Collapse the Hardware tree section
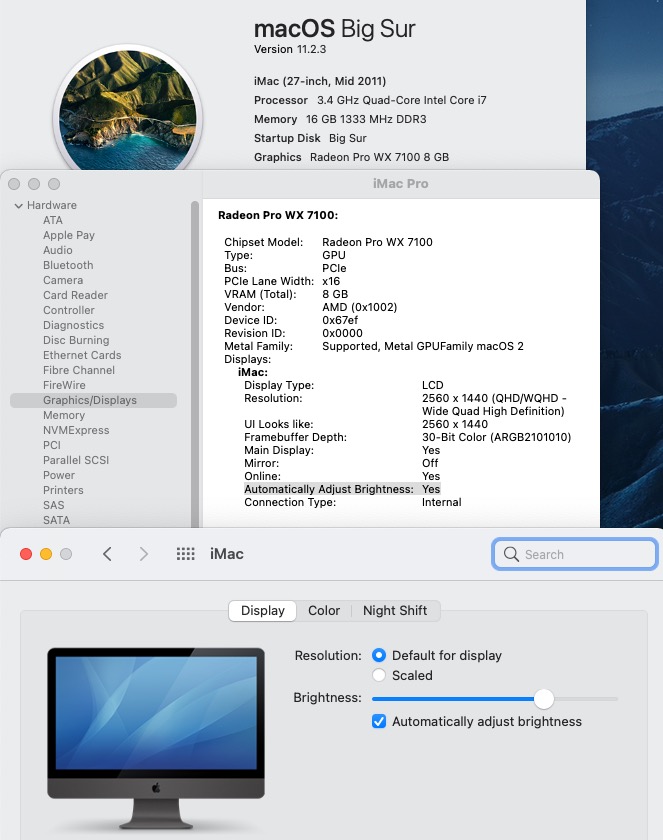 (19, 206)
